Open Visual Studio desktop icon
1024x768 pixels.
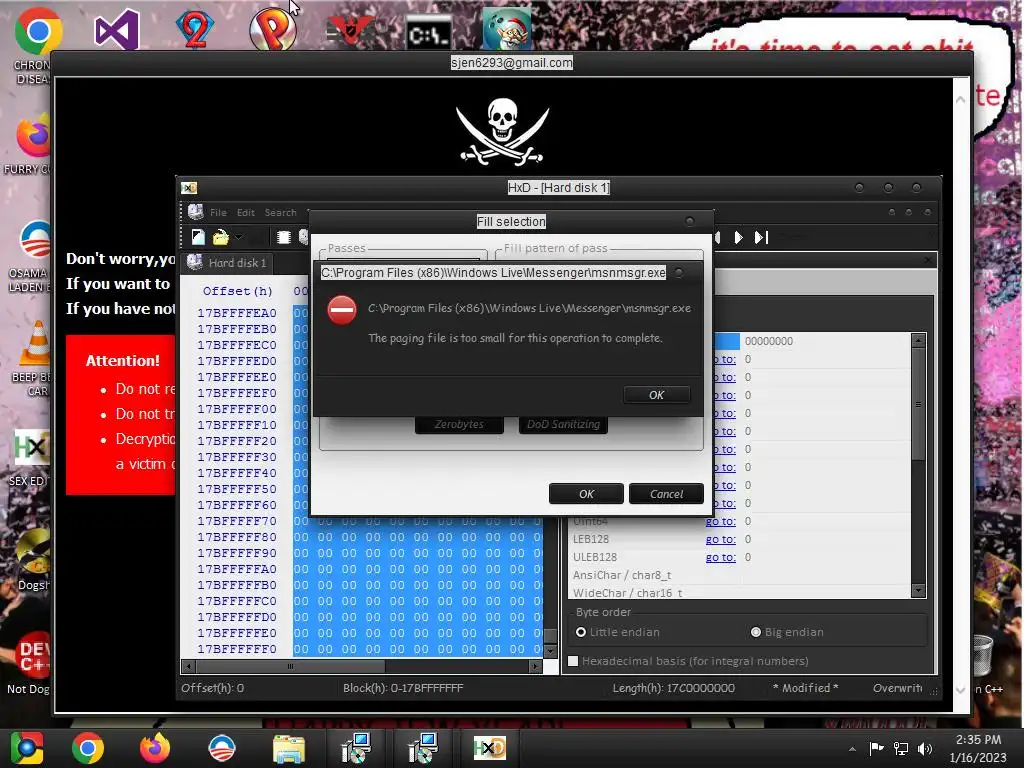116,30
